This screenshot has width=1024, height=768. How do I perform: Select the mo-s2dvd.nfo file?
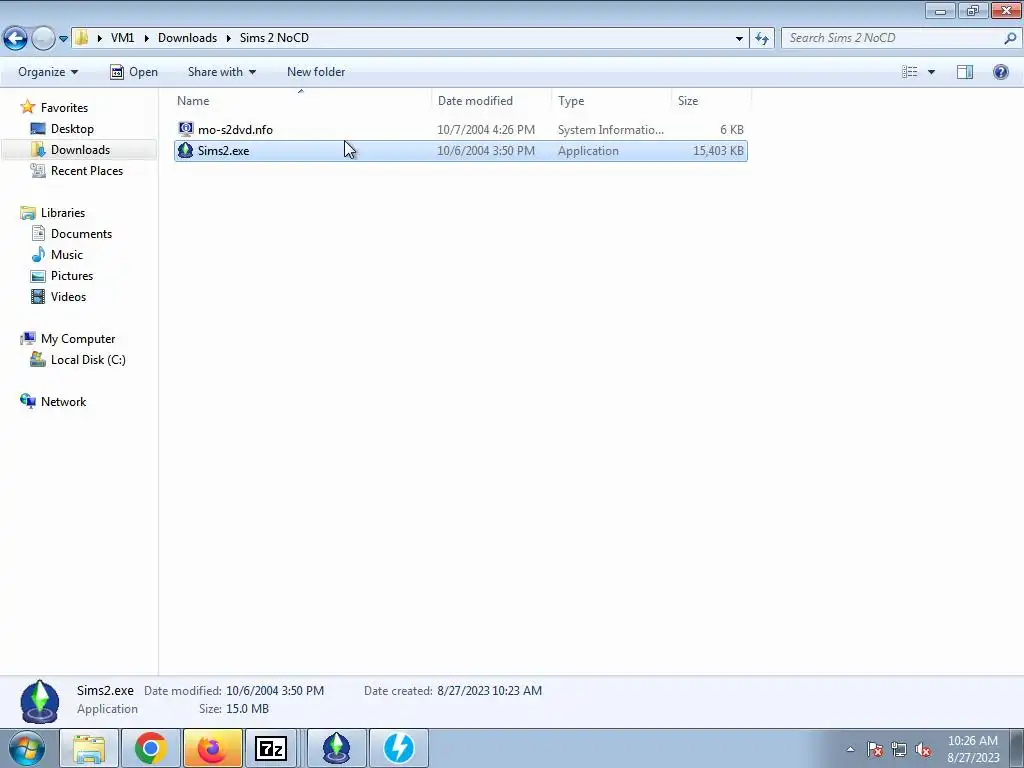[235, 130]
